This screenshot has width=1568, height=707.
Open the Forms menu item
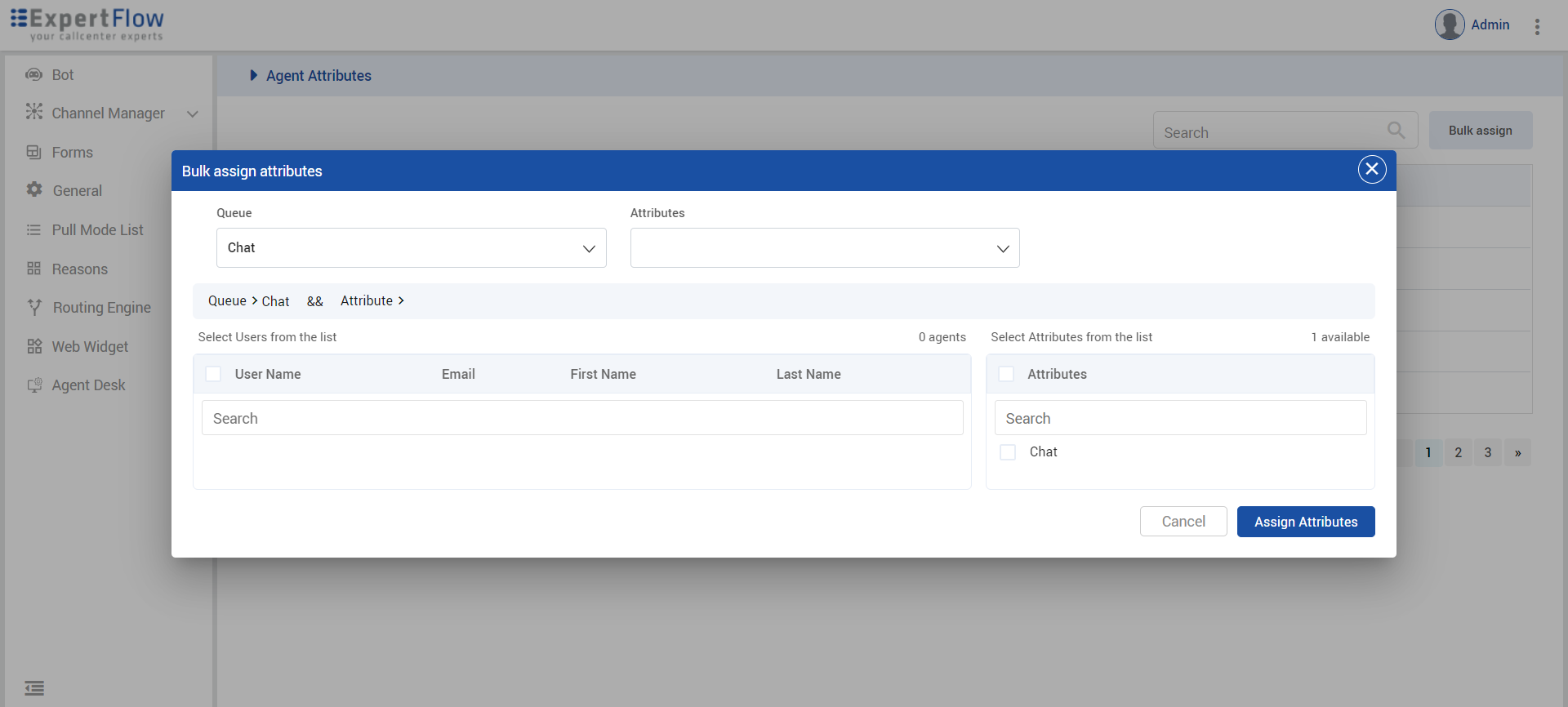pyautogui.click(x=73, y=153)
